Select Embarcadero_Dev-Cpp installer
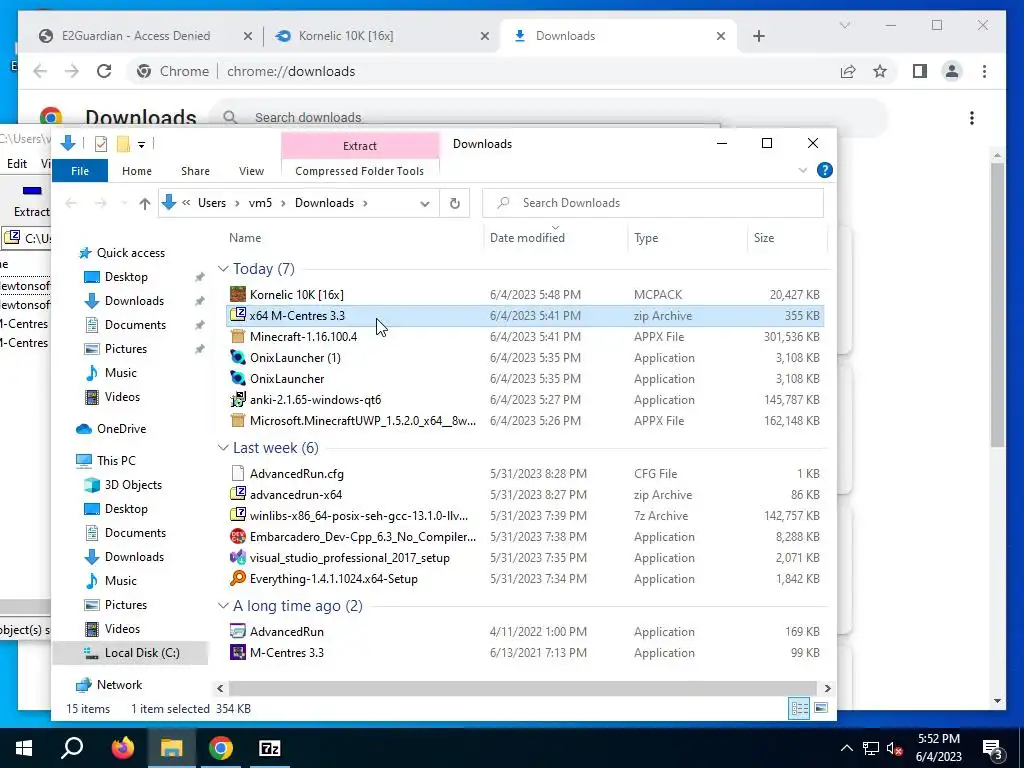 pyautogui.click(x=362, y=536)
